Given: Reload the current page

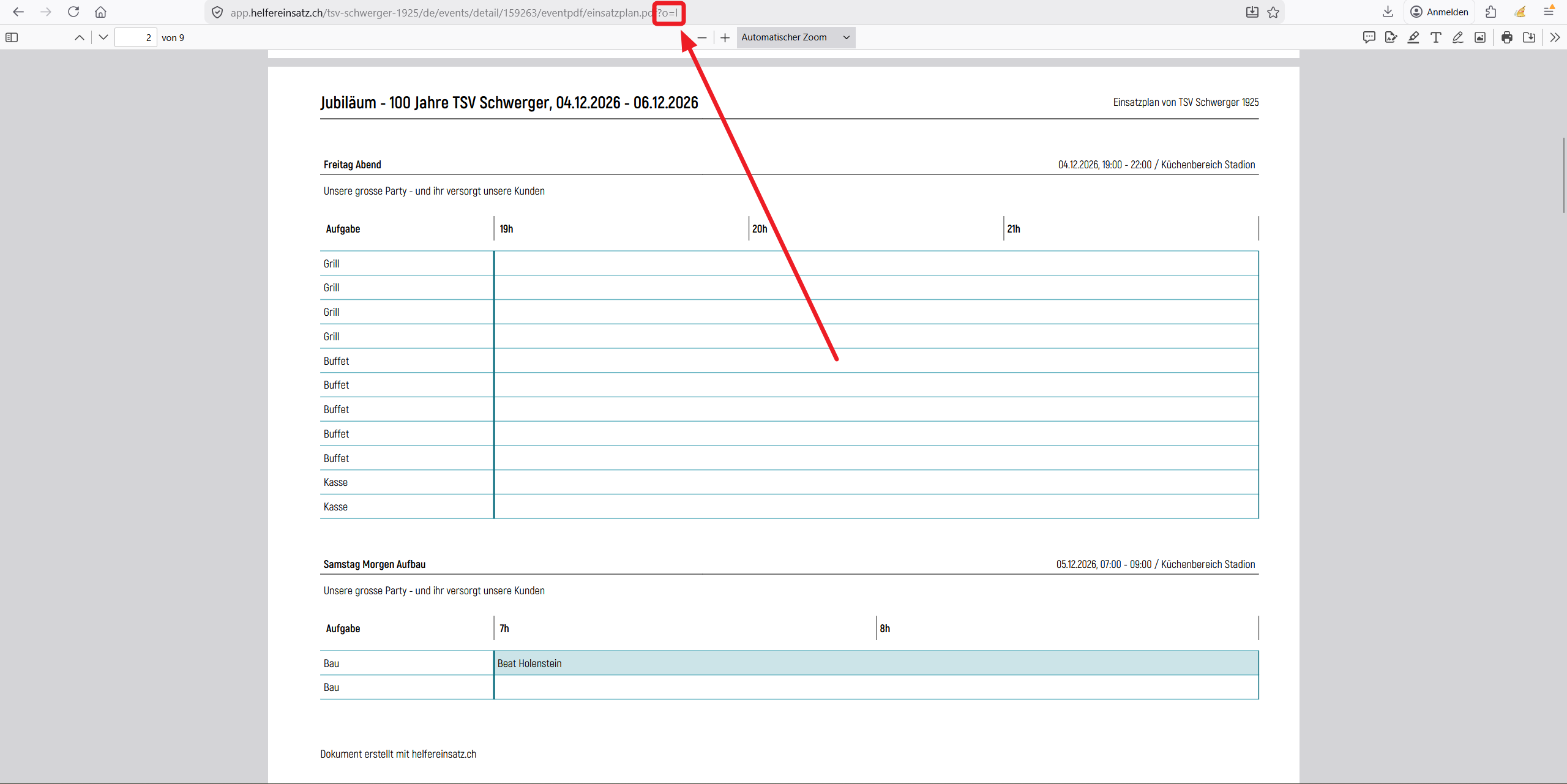Looking at the screenshot, I should coord(73,12).
